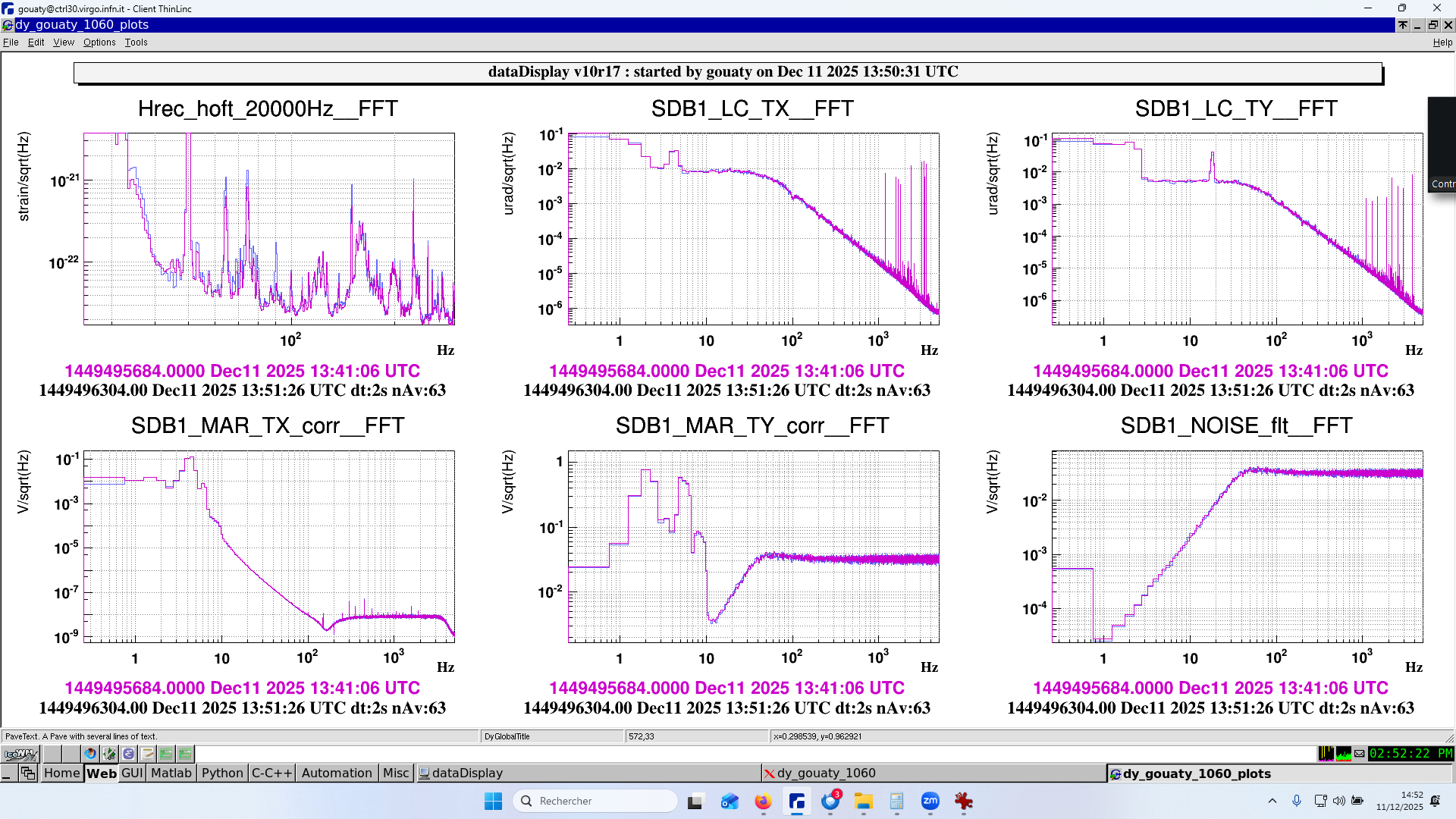Switch to the Web workspace
Image resolution: width=1456 pixels, height=819 pixels.
[x=101, y=773]
